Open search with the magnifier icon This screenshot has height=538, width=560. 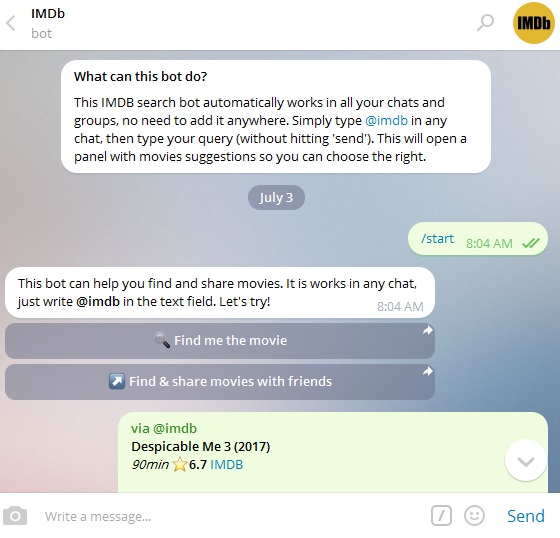(485, 23)
